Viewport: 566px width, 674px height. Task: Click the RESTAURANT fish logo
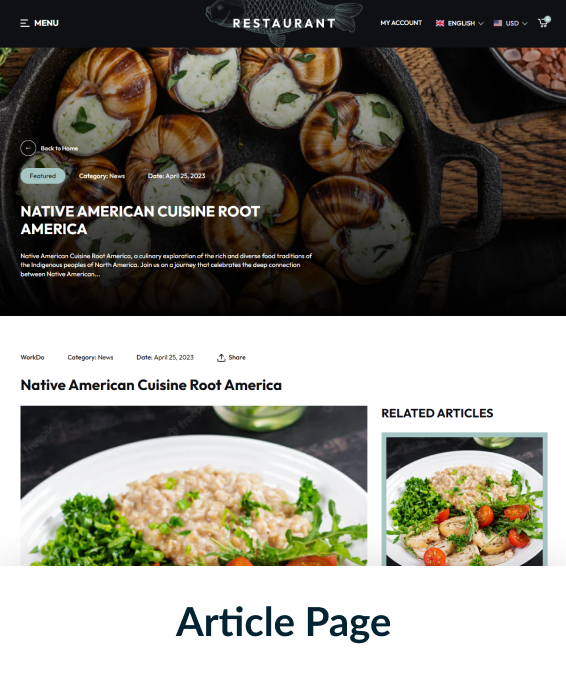(284, 22)
